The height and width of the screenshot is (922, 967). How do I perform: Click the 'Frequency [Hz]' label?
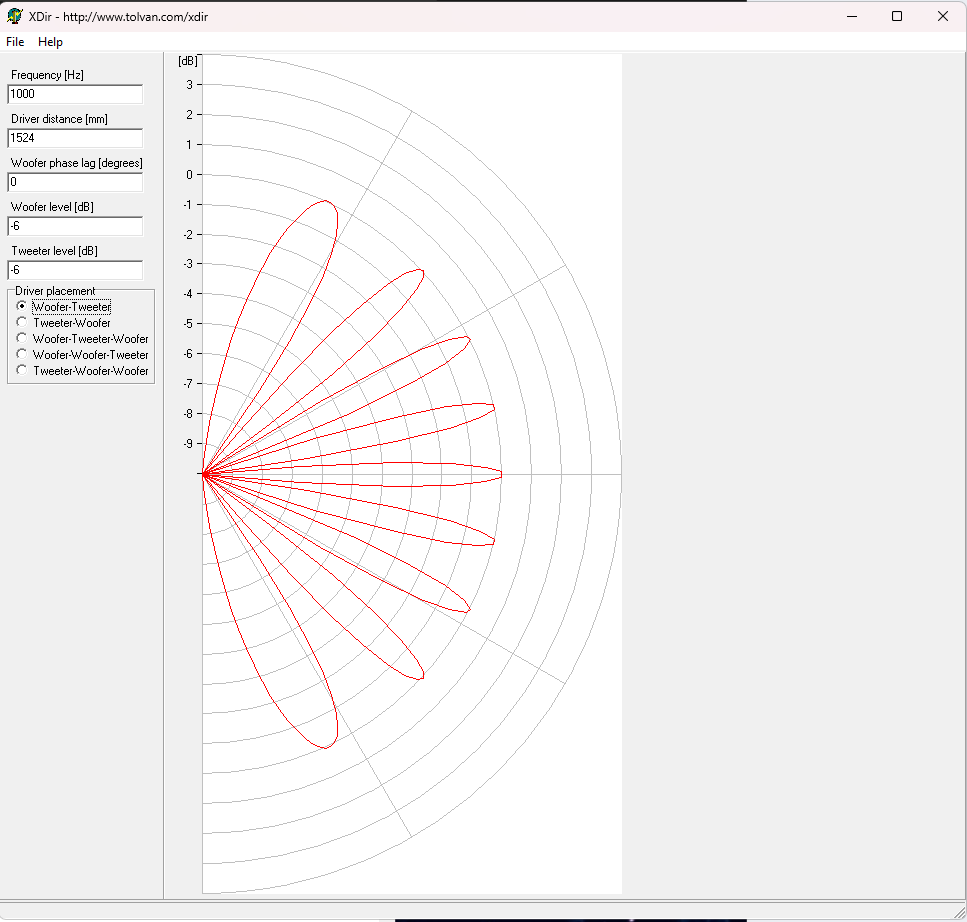coord(47,75)
